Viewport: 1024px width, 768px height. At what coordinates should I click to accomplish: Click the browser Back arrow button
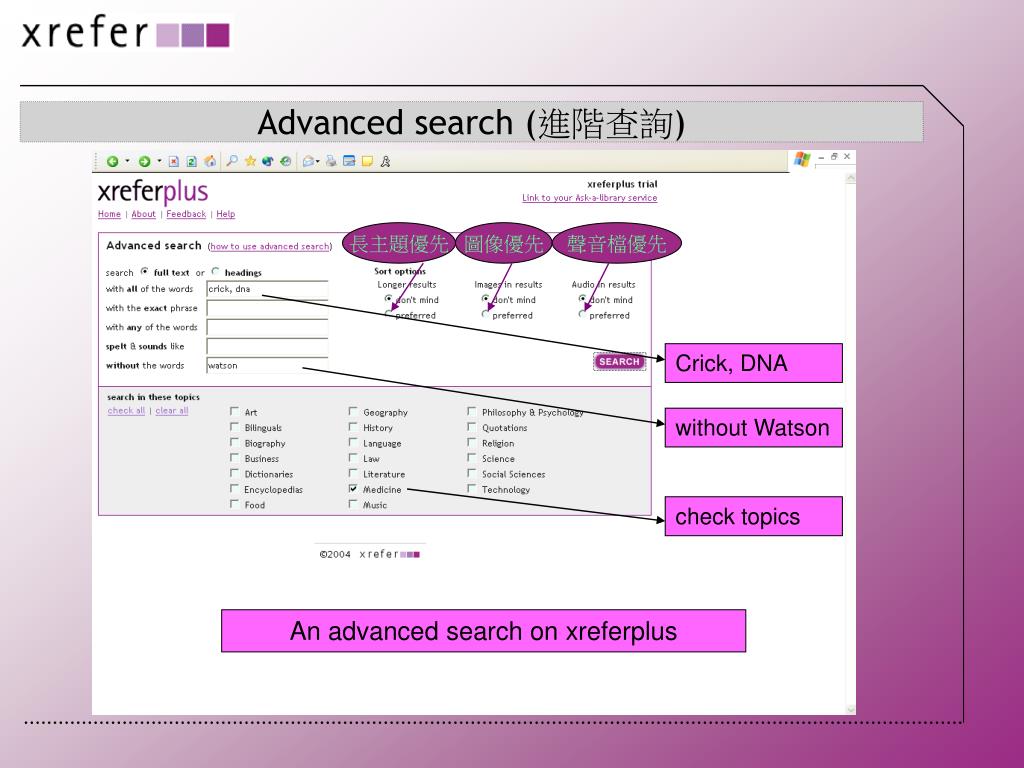[x=112, y=161]
